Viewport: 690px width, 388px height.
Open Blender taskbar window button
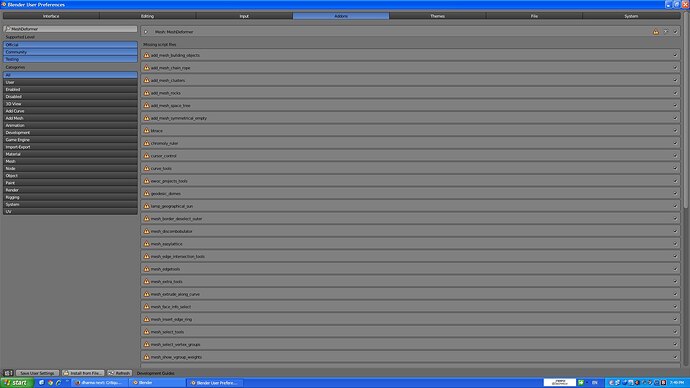point(156,383)
